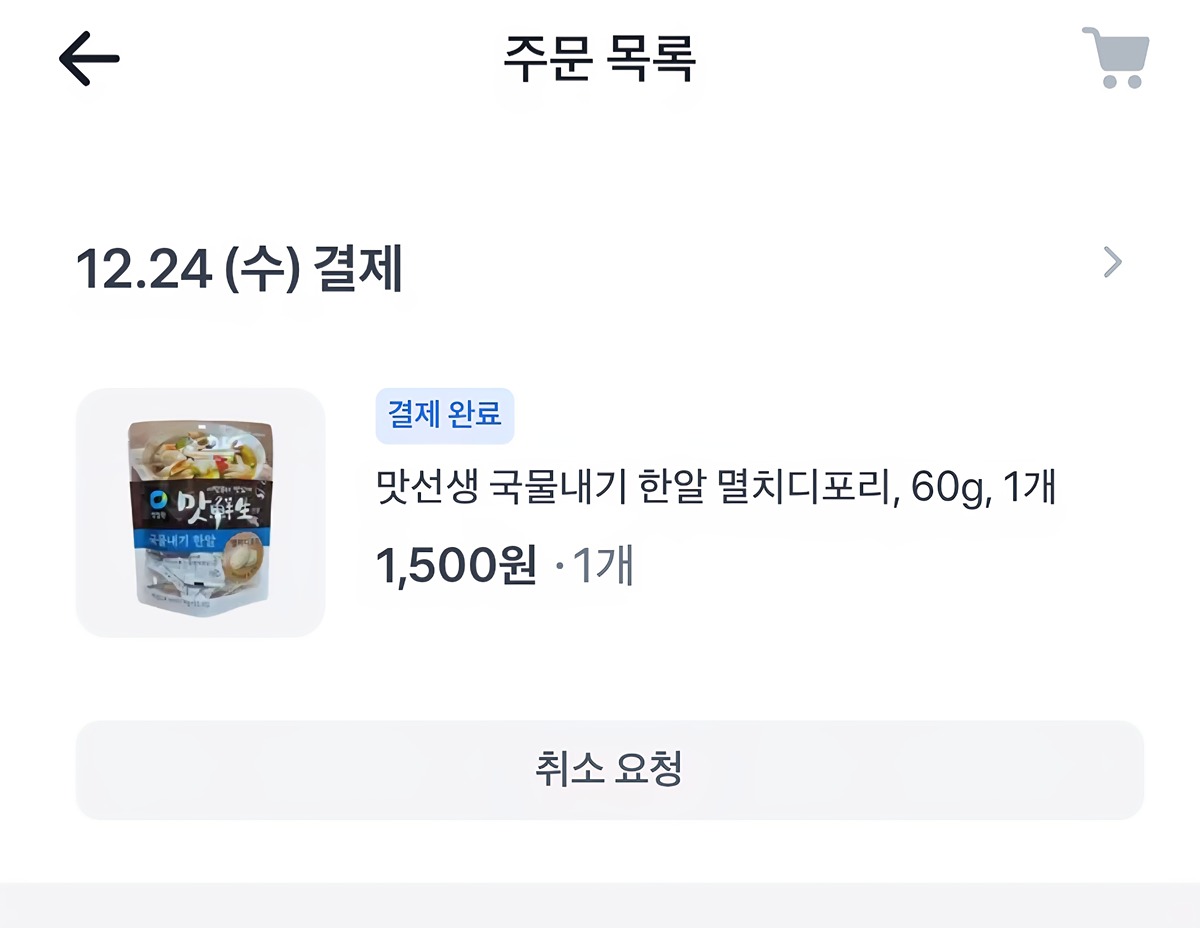Click the gray divider area below the order
The image size is (1200, 928).
point(600,905)
